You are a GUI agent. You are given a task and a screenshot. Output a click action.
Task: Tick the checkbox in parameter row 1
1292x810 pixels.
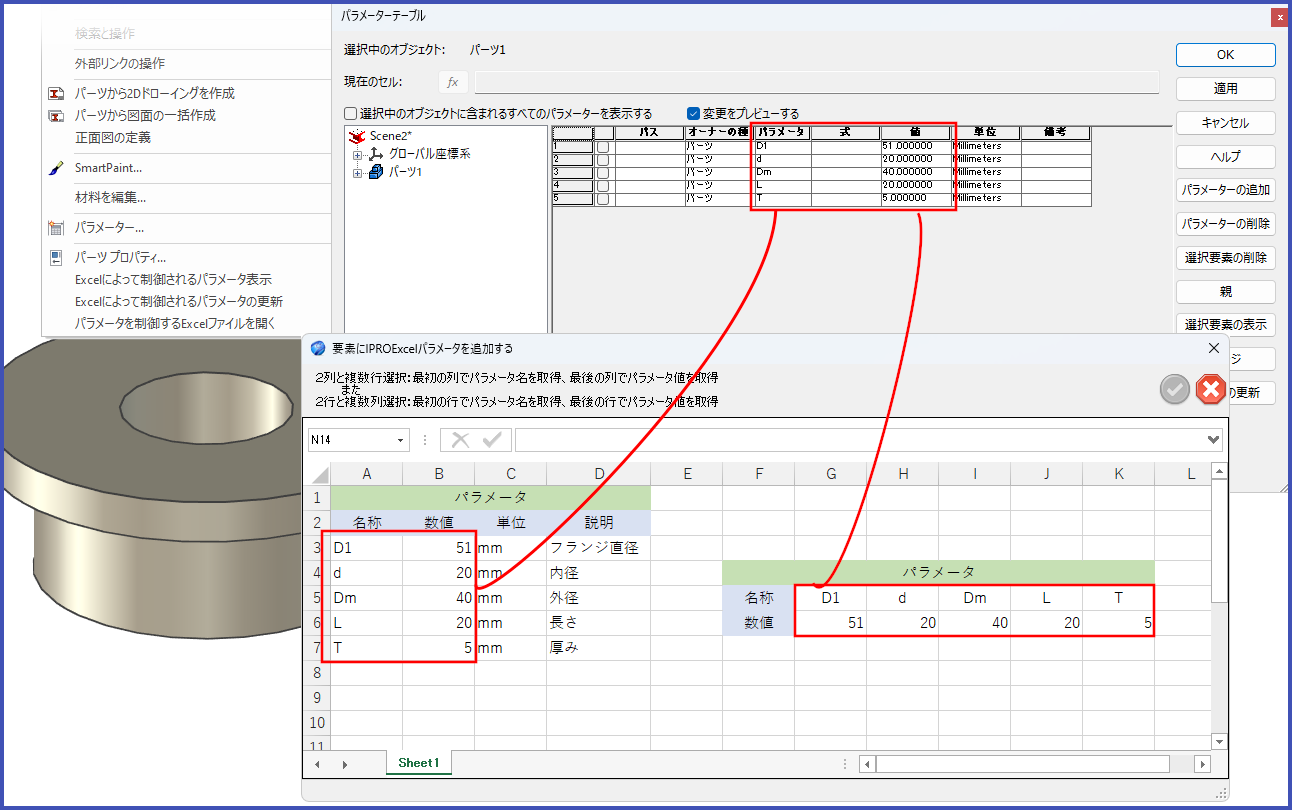[x=603, y=146]
